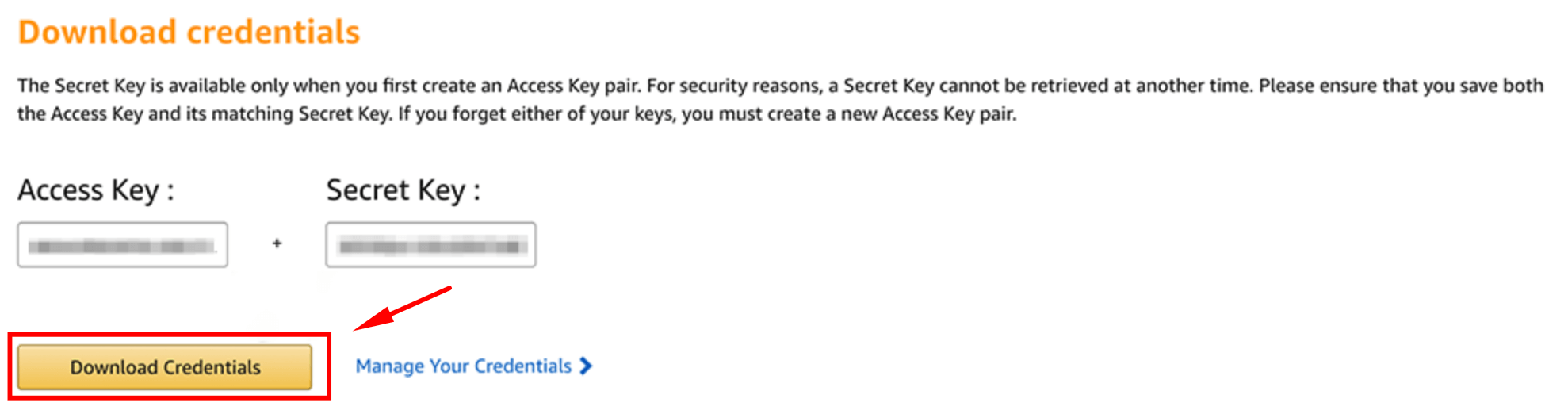The height and width of the screenshot is (414, 1568).
Task: Click the Access Key label
Action: click(96, 190)
